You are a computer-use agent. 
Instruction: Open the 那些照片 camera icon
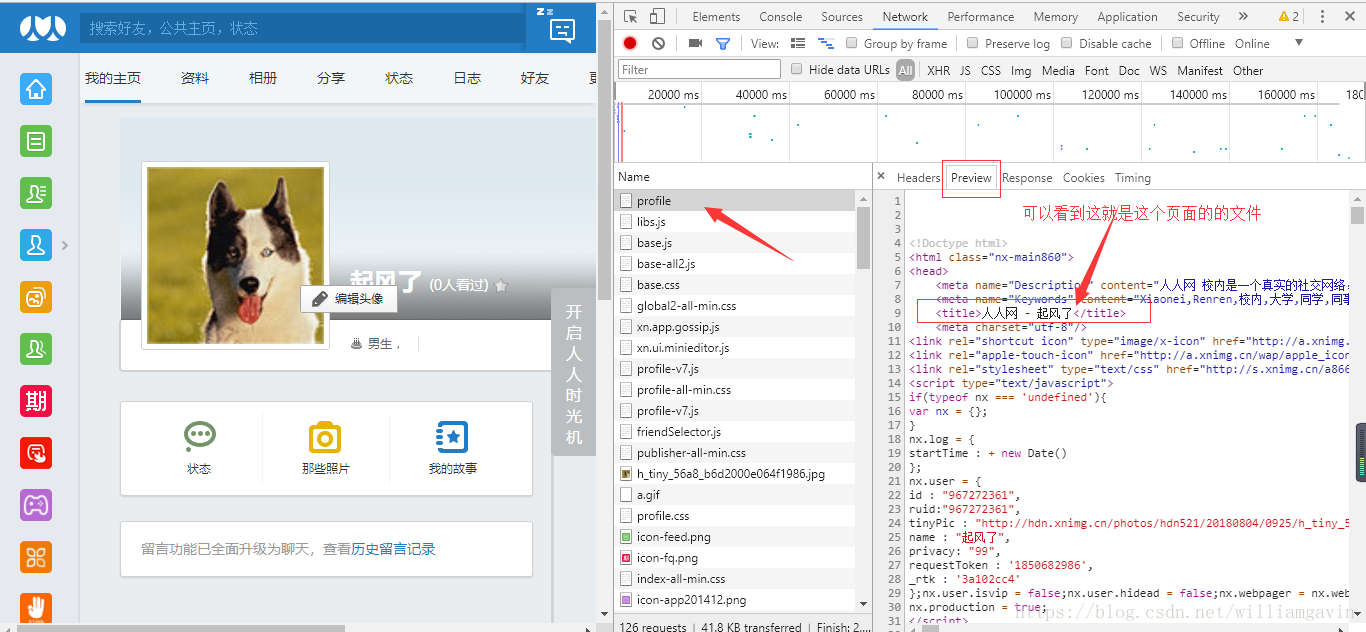[x=325, y=437]
